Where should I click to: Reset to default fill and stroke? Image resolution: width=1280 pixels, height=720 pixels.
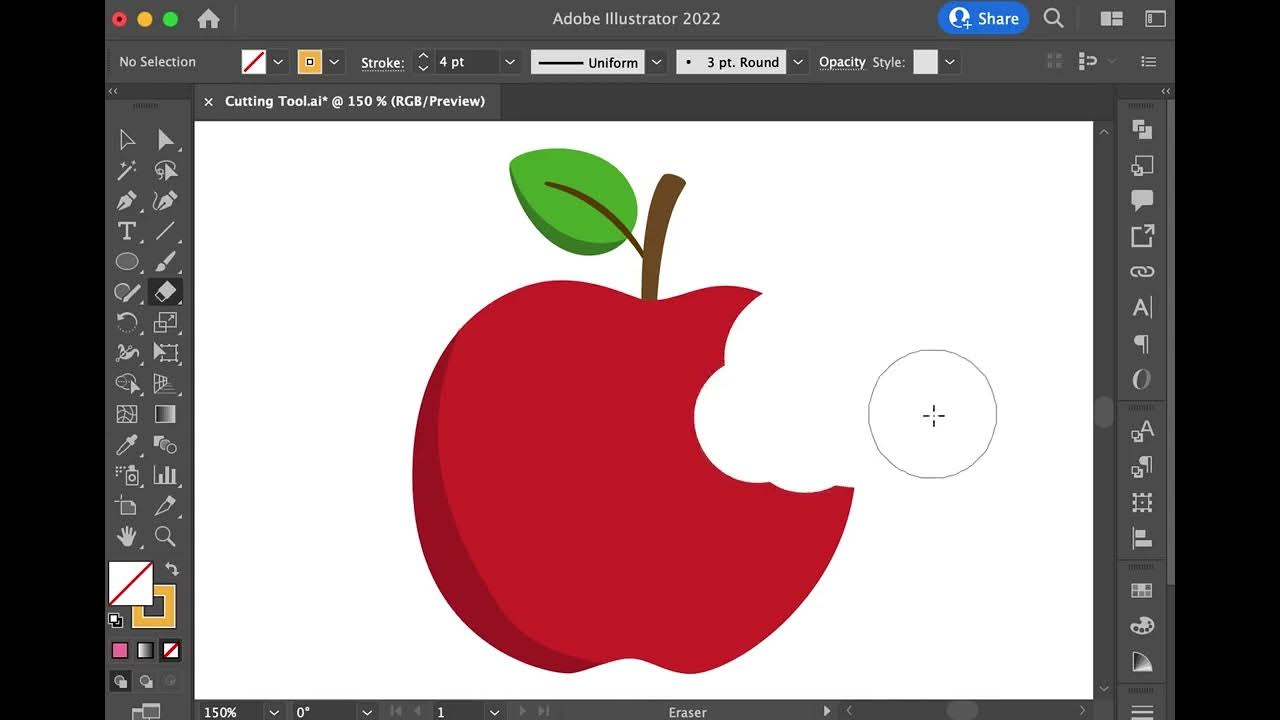115,620
